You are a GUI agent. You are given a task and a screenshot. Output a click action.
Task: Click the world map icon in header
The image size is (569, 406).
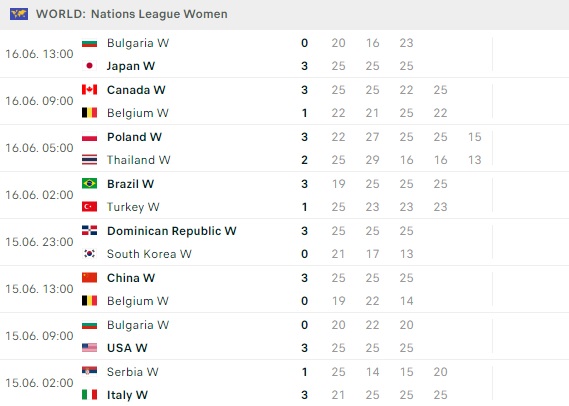point(19,14)
